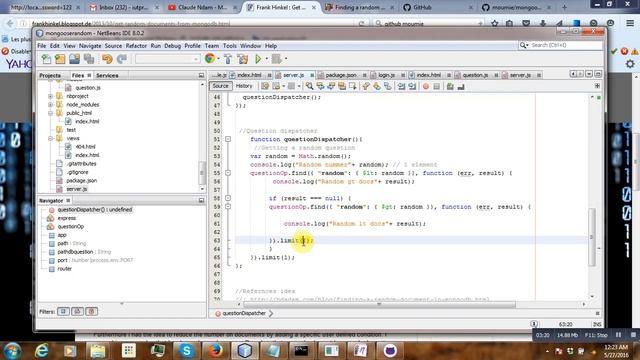
Task: Open the Refactor menu
Action: point(136,46)
